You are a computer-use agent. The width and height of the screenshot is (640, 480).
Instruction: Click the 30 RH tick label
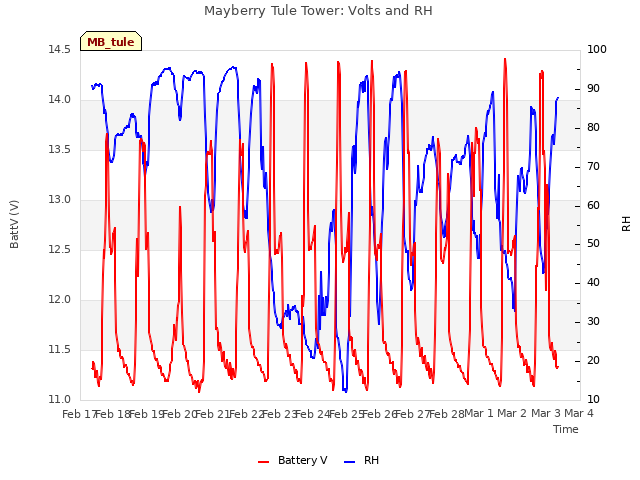pyautogui.click(x=593, y=322)
